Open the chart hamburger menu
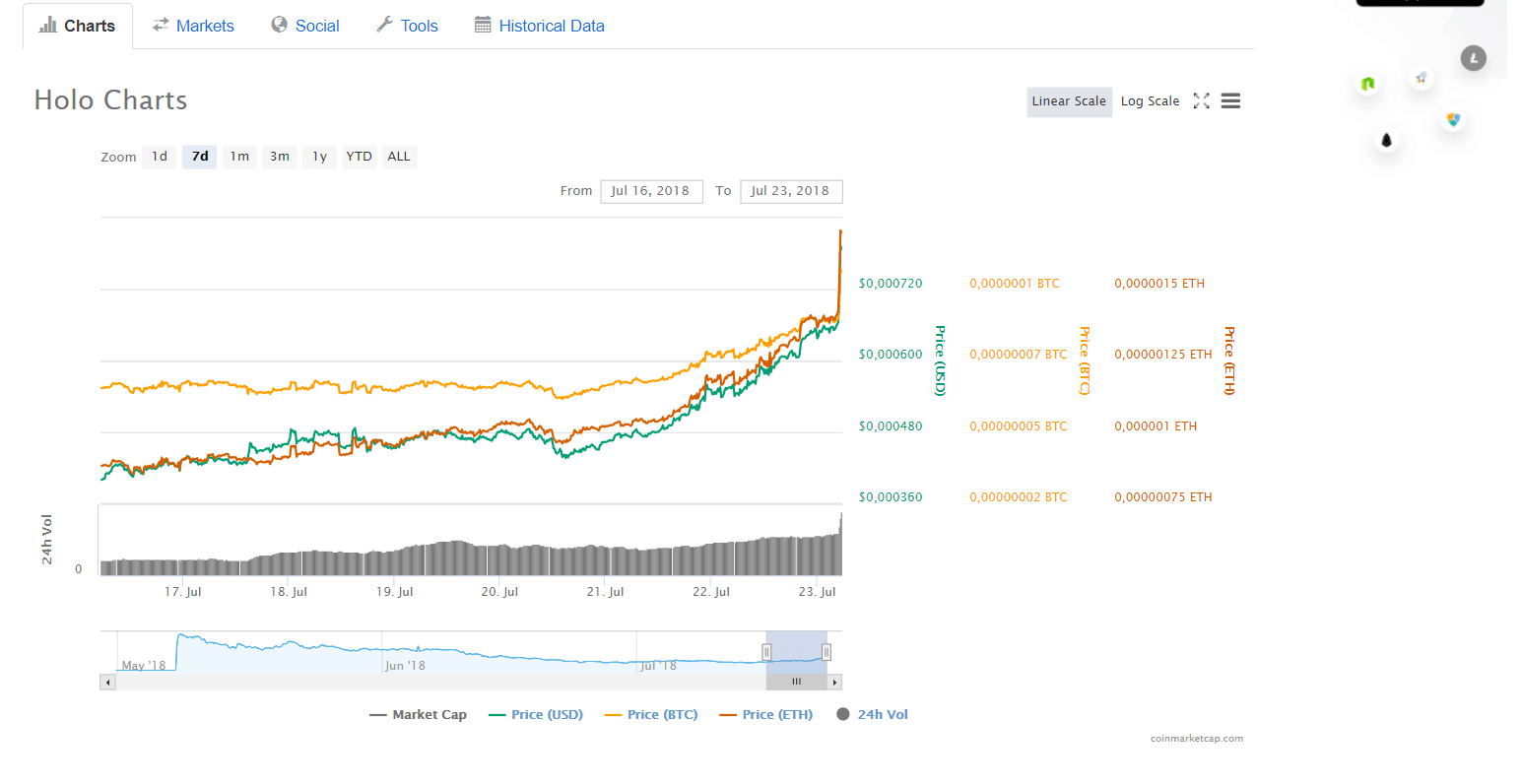1521x784 pixels. (1230, 101)
